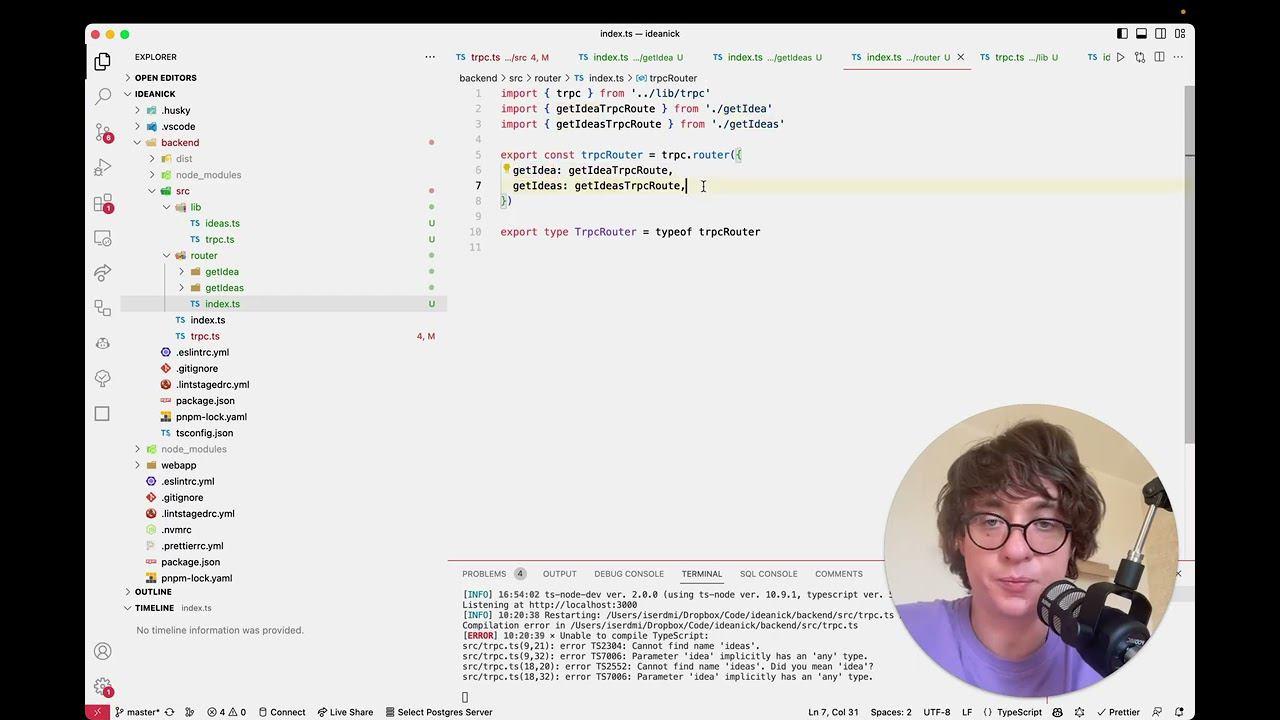1280x720 pixels.
Task: Open the Remote Explorer view
Action: coord(102,238)
